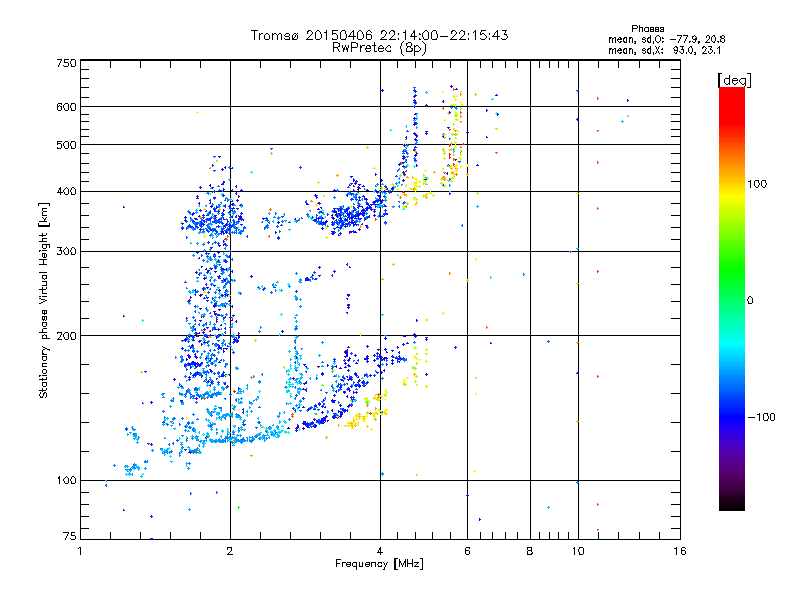Click the x-axis label '16'
Screen dimensions: 800x600
click(680, 551)
